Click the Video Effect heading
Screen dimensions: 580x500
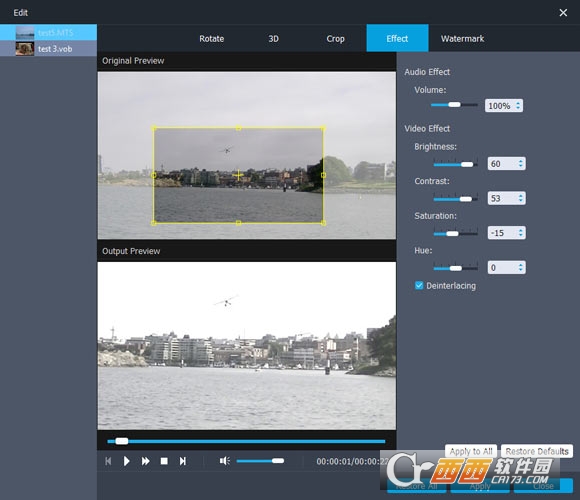427,128
